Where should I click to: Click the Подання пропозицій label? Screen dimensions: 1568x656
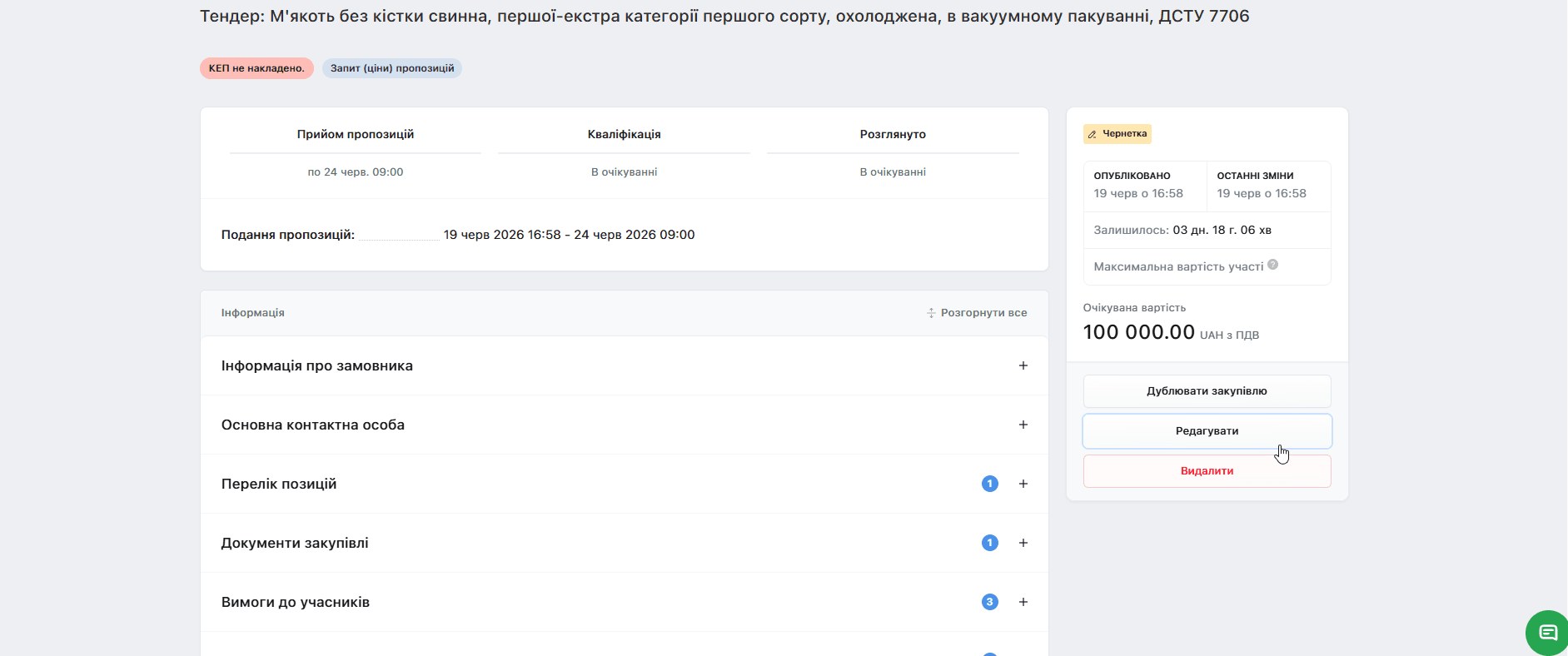pyautogui.click(x=288, y=235)
